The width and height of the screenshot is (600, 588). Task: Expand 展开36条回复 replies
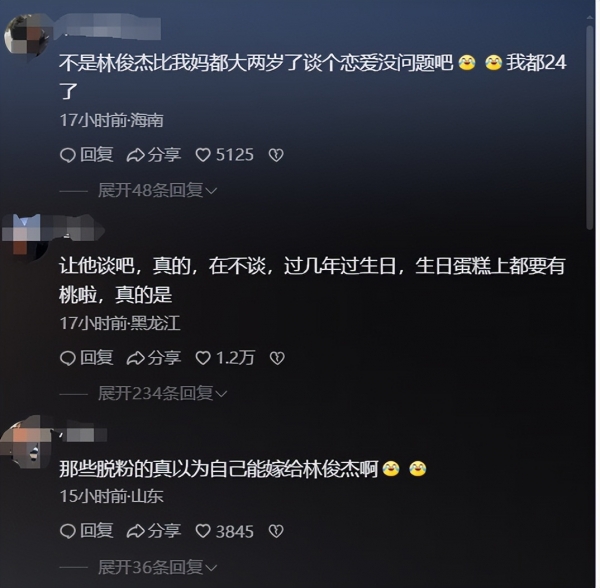157,567
